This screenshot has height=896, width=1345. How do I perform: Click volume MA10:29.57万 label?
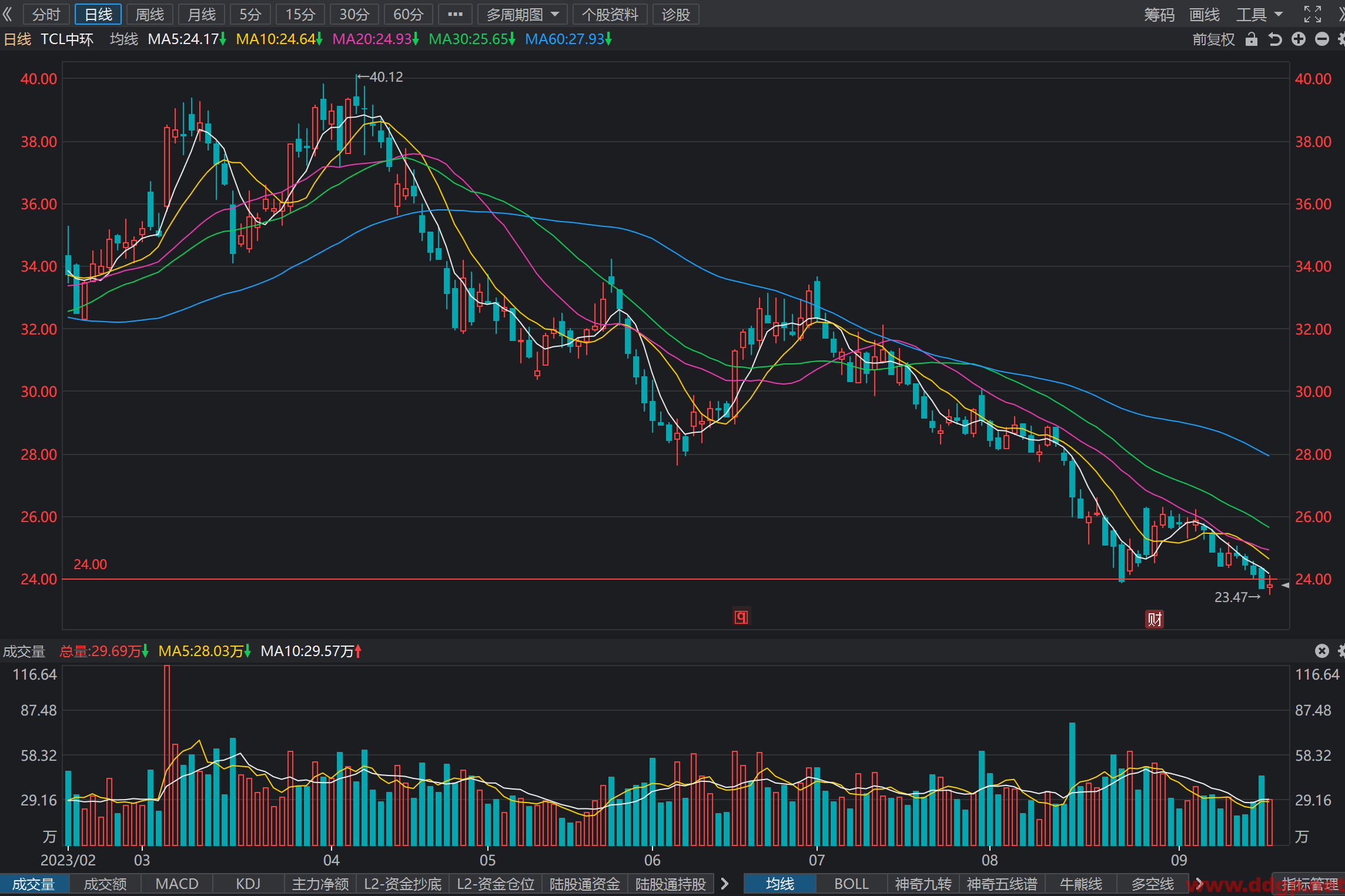click(311, 651)
